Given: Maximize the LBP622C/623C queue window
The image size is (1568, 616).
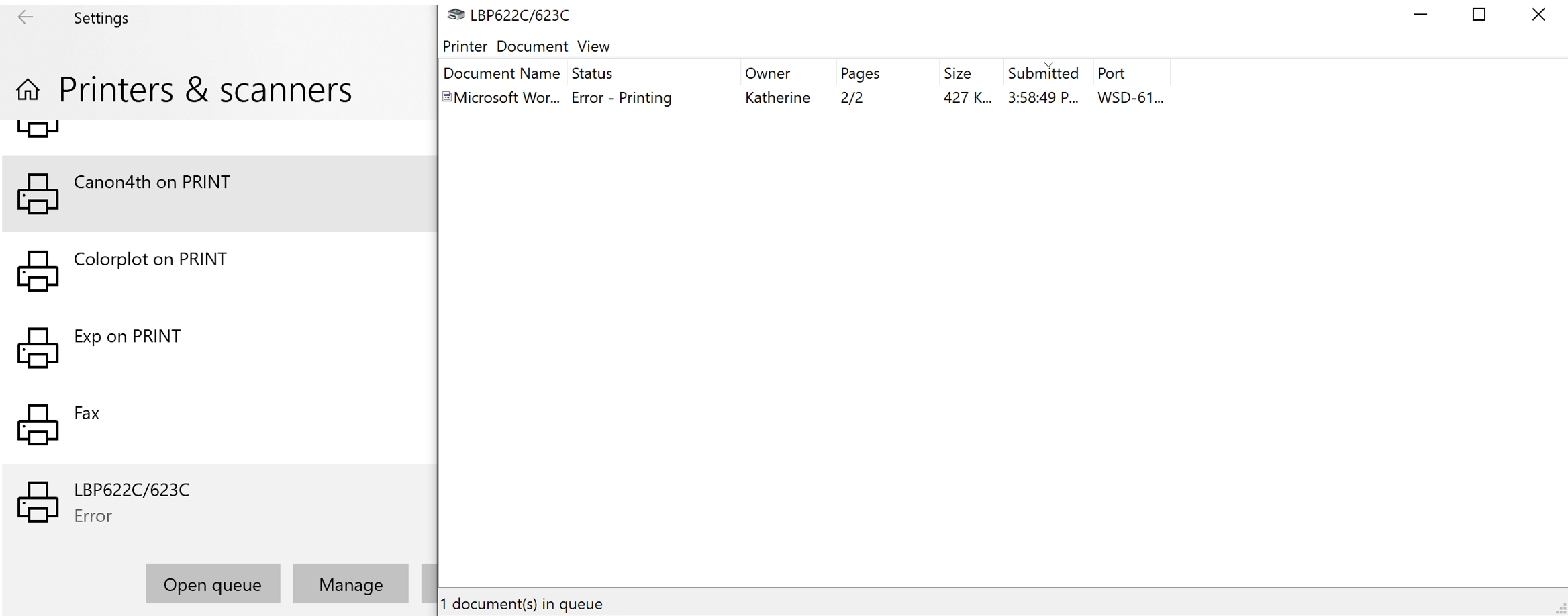Looking at the screenshot, I should tap(1479, 15).
